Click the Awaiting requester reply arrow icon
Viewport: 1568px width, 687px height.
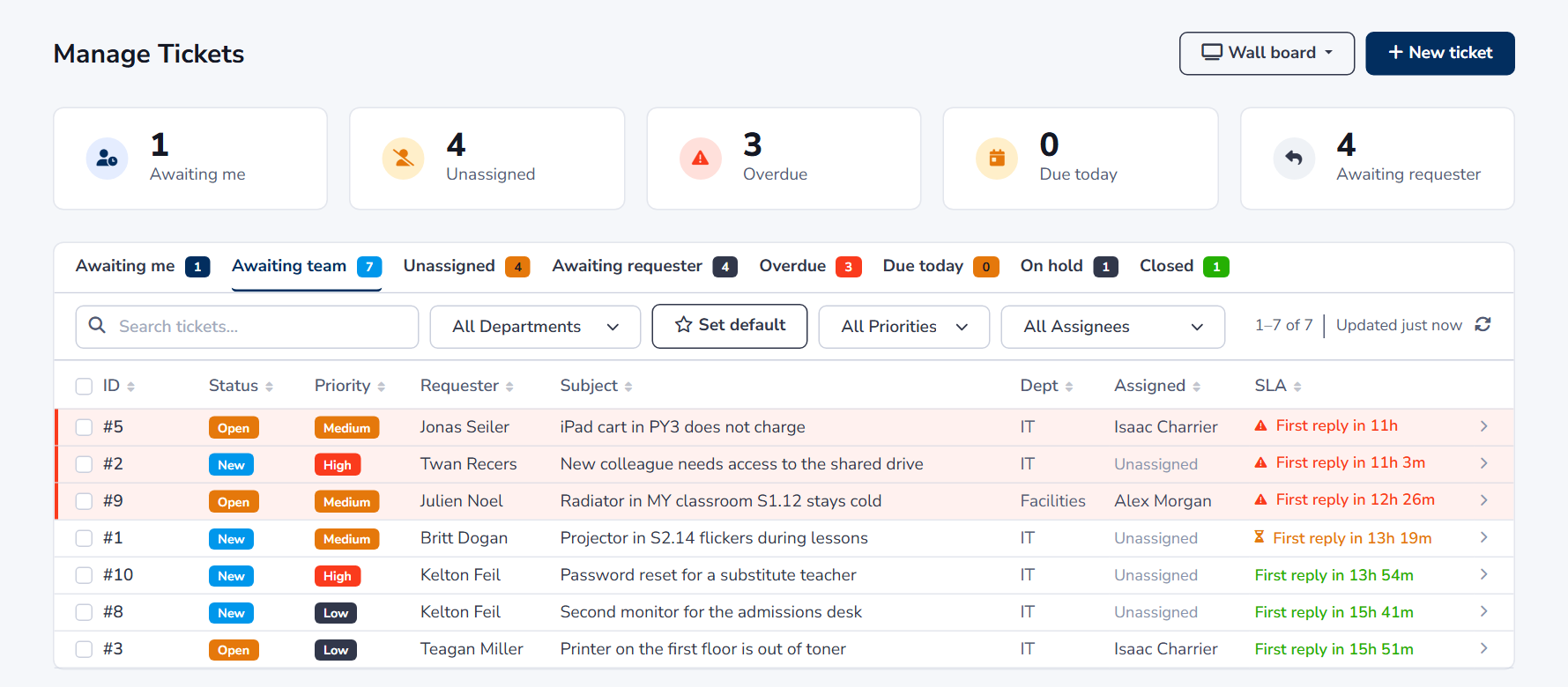click(x=1294, y=159)
